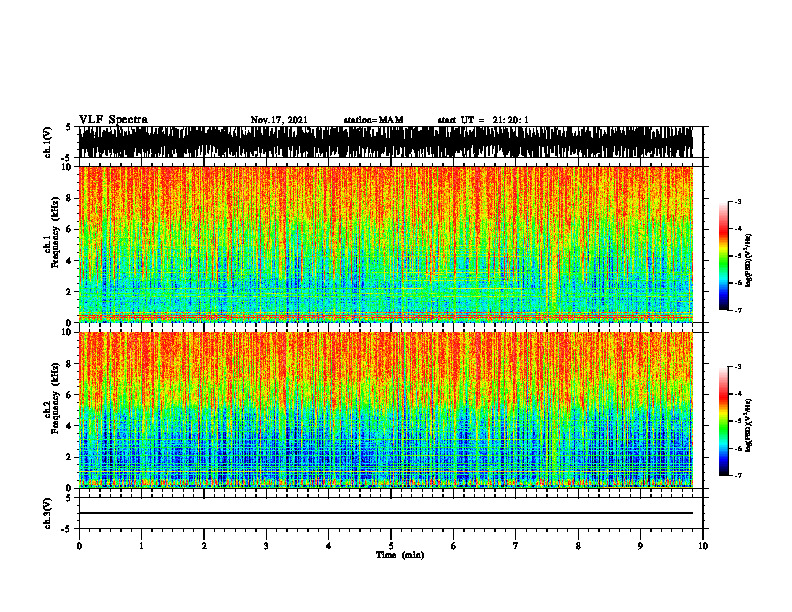Click the ch.2 color scale bar
This screenshot has height=612, width=792.
tap(723, 421)
